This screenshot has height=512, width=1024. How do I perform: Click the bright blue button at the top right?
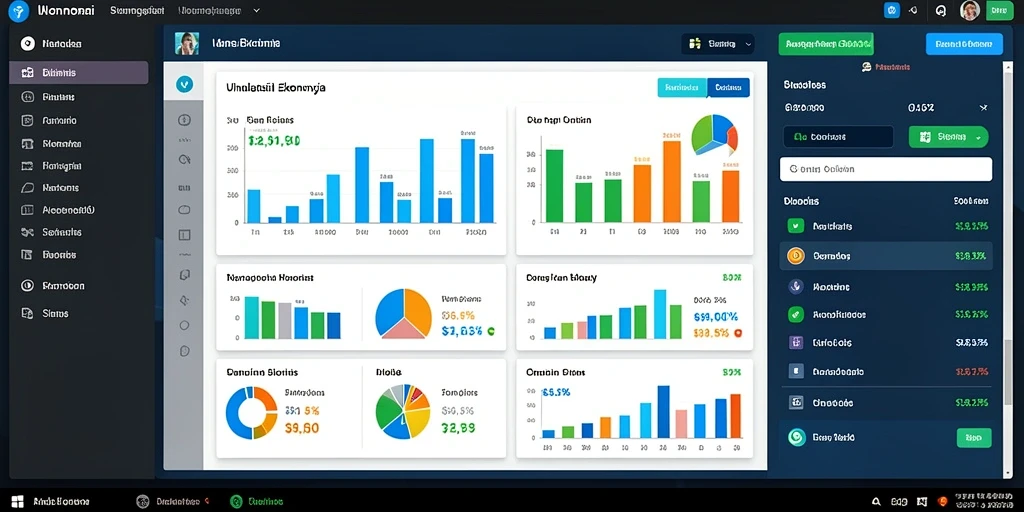964,44
